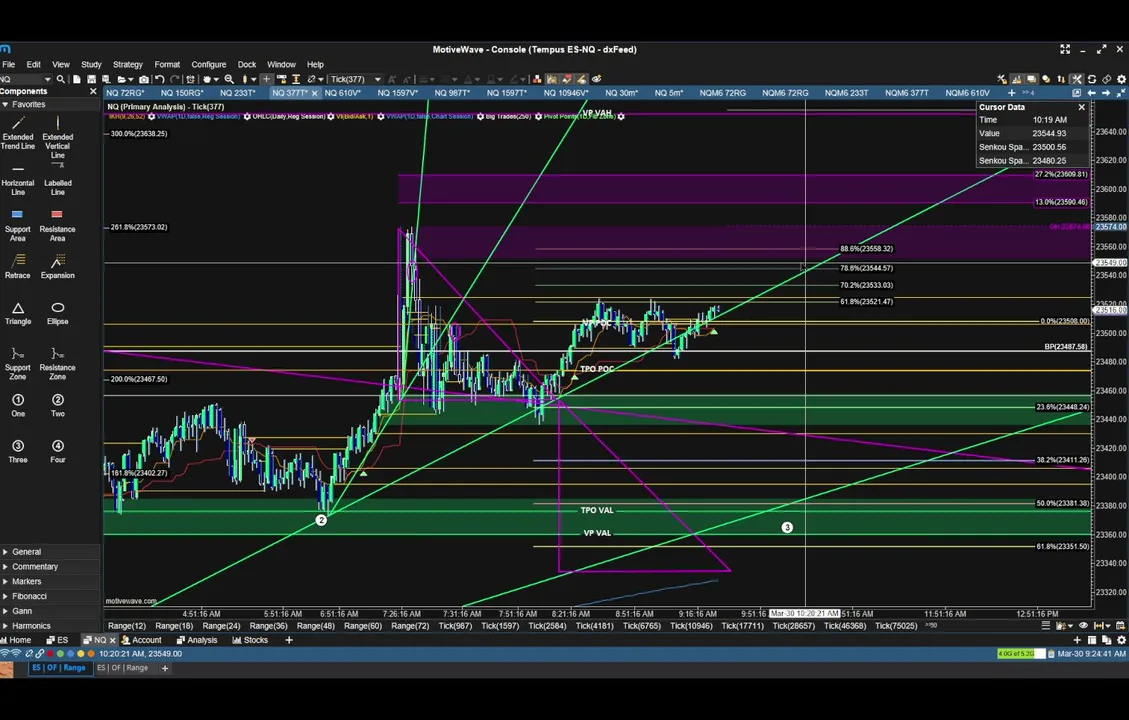Toggle the eye visibility icon below chart
Viewport: 1129px width, 720px height.
coord(1083,626)
